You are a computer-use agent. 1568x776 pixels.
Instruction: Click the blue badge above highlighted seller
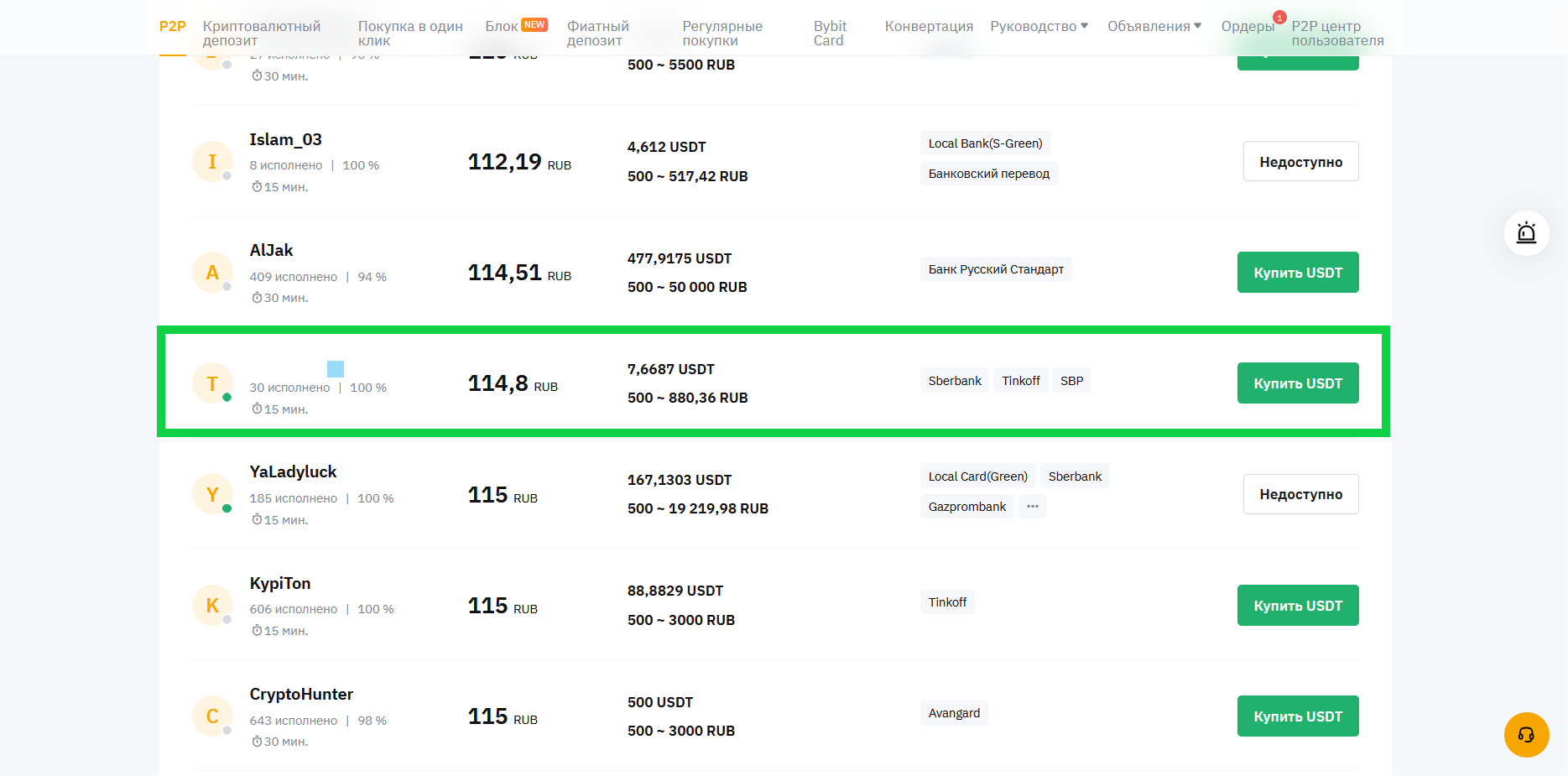[336, 368]
